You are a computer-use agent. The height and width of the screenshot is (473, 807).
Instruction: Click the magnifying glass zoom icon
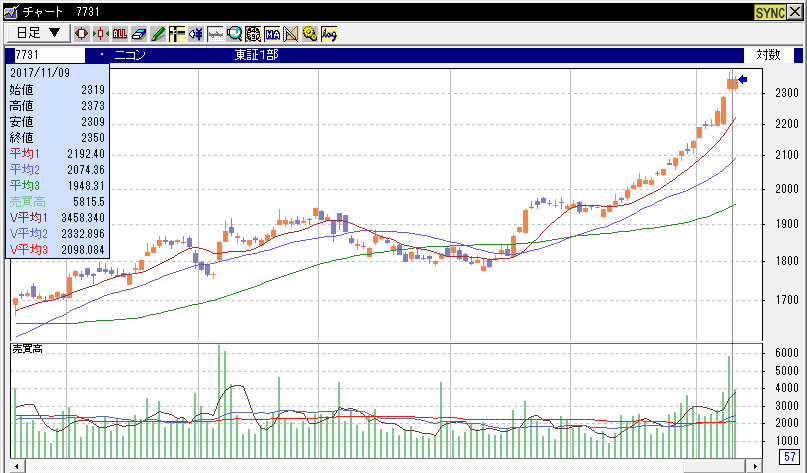[234, 33]
